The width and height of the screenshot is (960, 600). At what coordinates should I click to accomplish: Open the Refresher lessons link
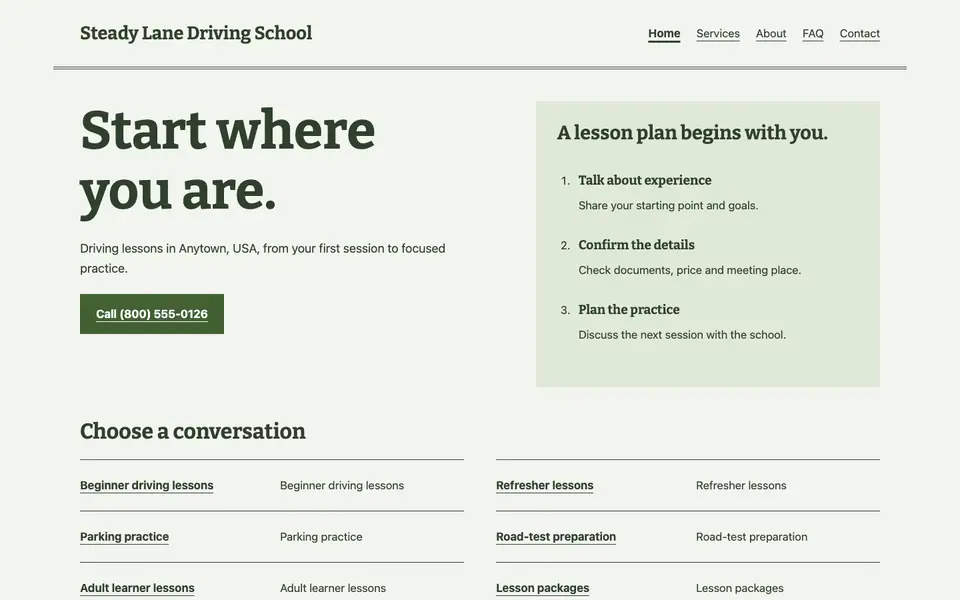[544, 486]
